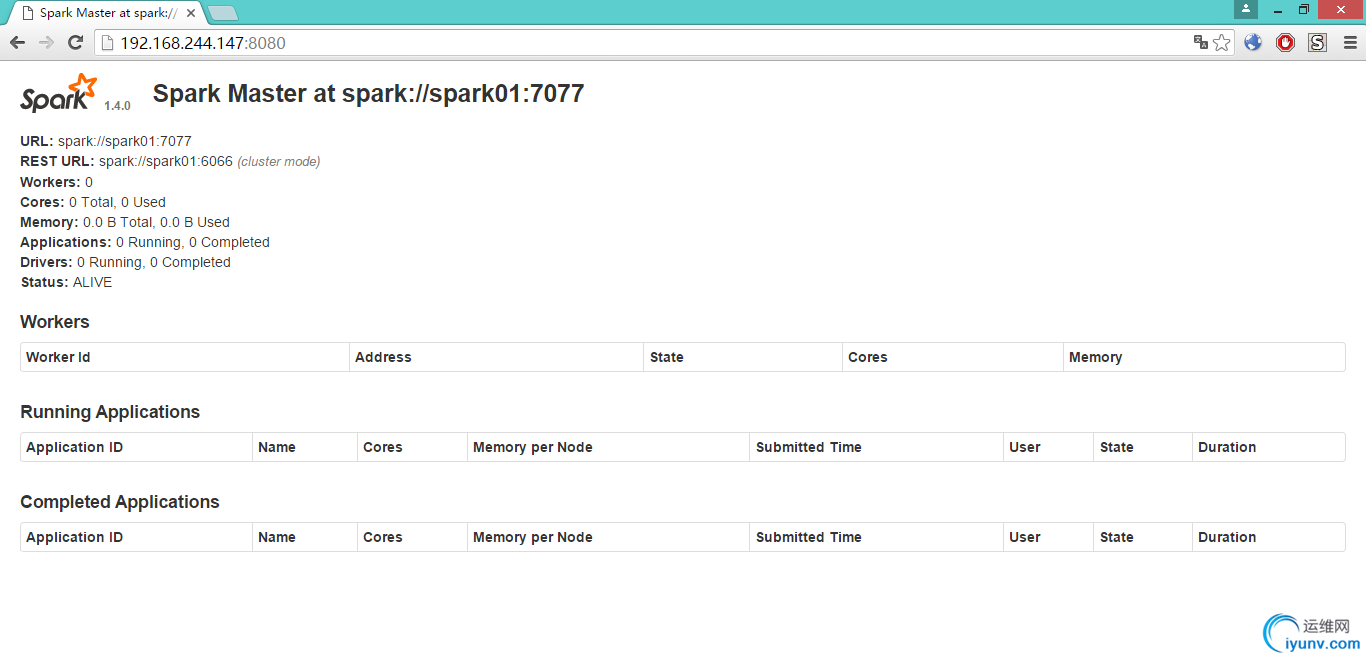
Task: Click the URL line spark://spark01:7077
Action: tap(106, 141)
